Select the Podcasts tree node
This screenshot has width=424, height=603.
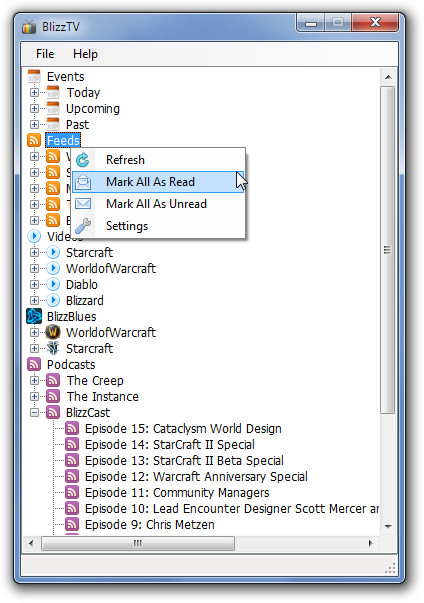click(71, 364)
